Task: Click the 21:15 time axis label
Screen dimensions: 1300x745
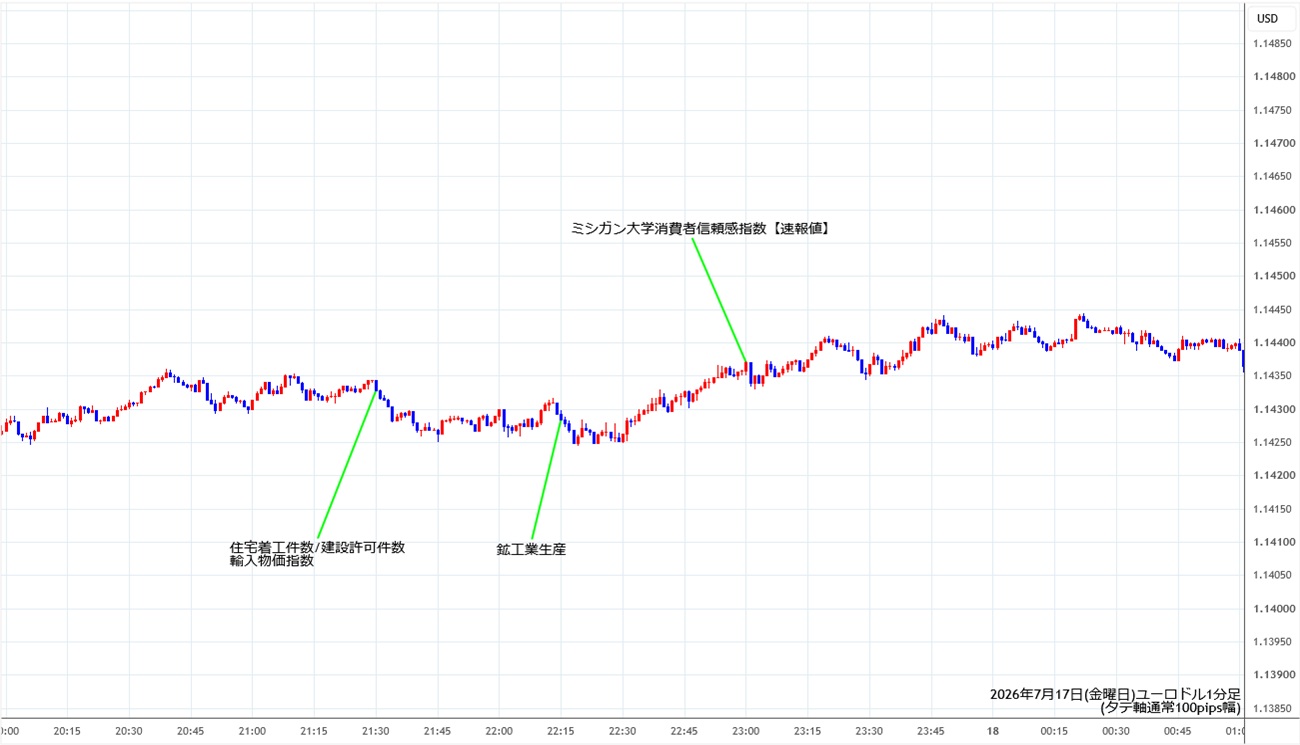Action: (314, 731)
